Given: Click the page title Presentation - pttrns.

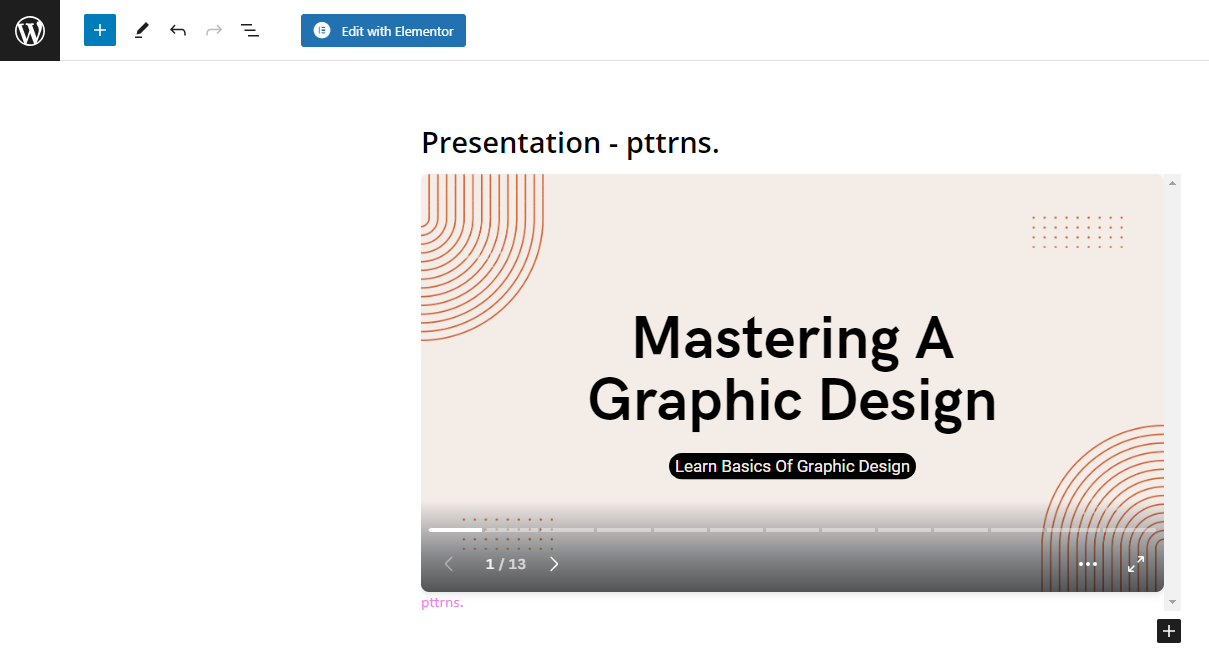Looking at the screenshot, I should coord(570,143).
